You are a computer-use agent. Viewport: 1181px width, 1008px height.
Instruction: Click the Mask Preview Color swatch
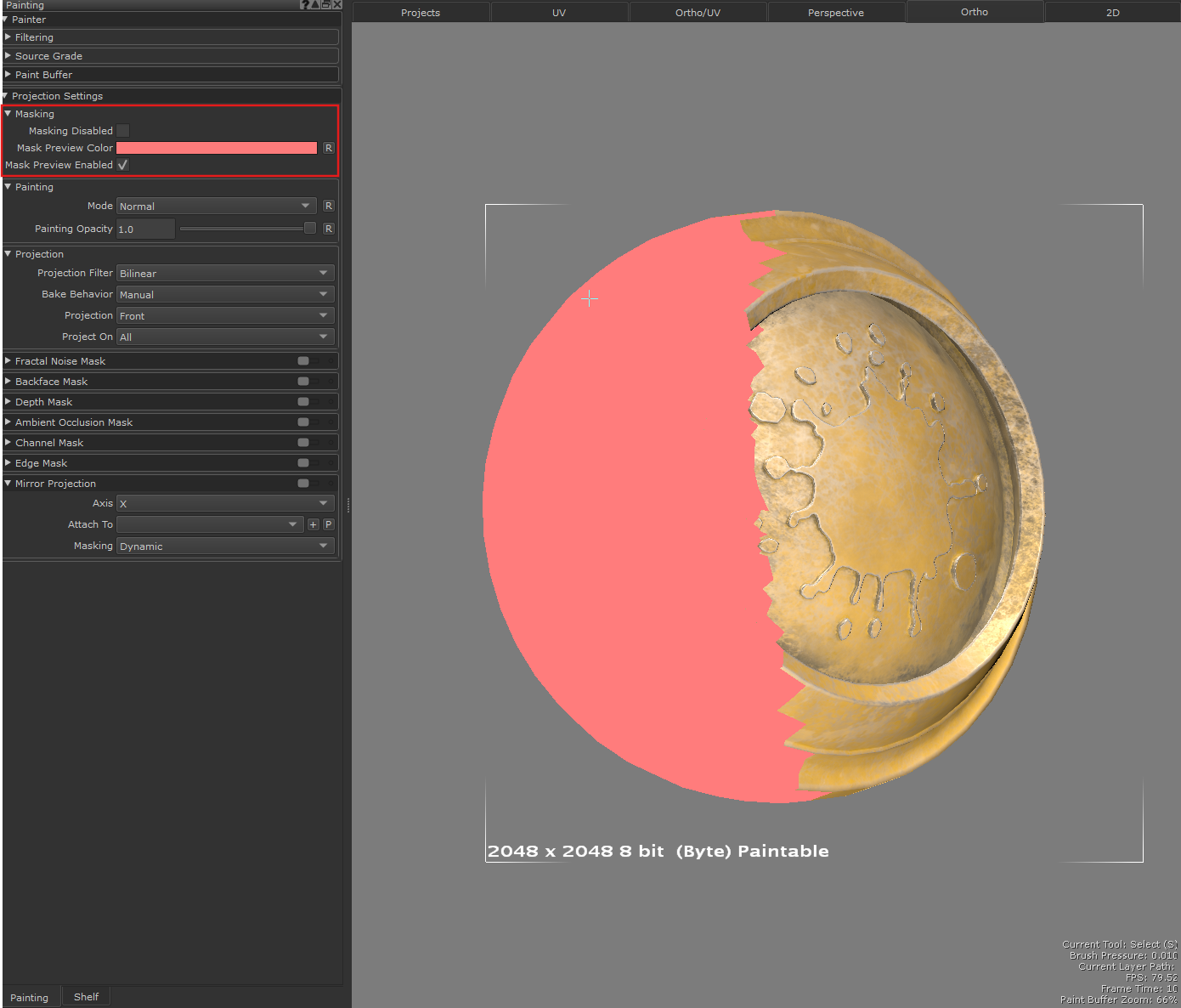(217, 148)
